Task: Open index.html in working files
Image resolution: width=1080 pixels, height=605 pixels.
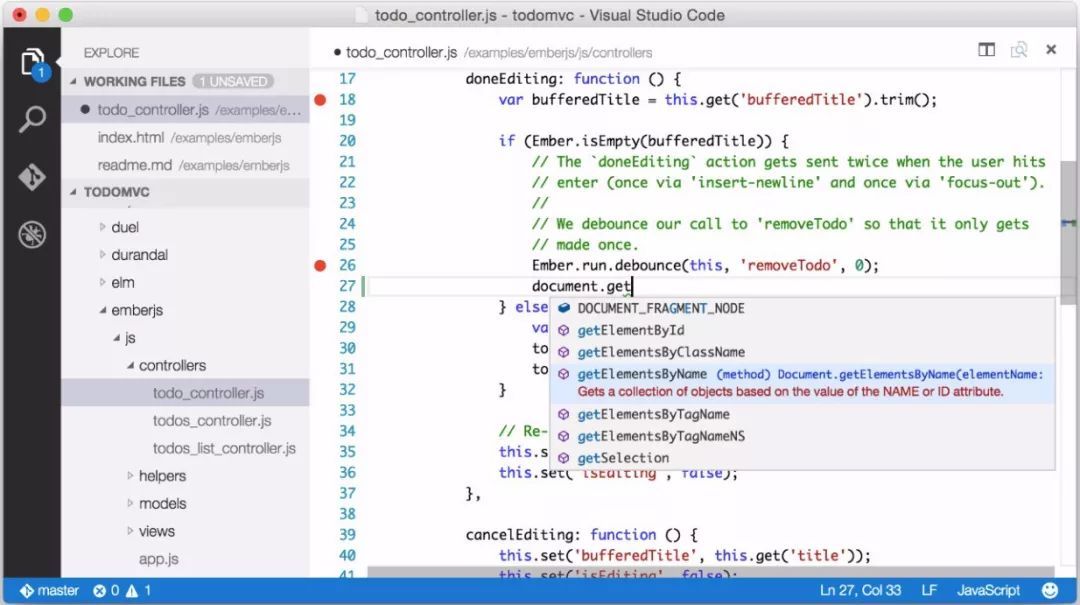Action: tap(185, 138)
